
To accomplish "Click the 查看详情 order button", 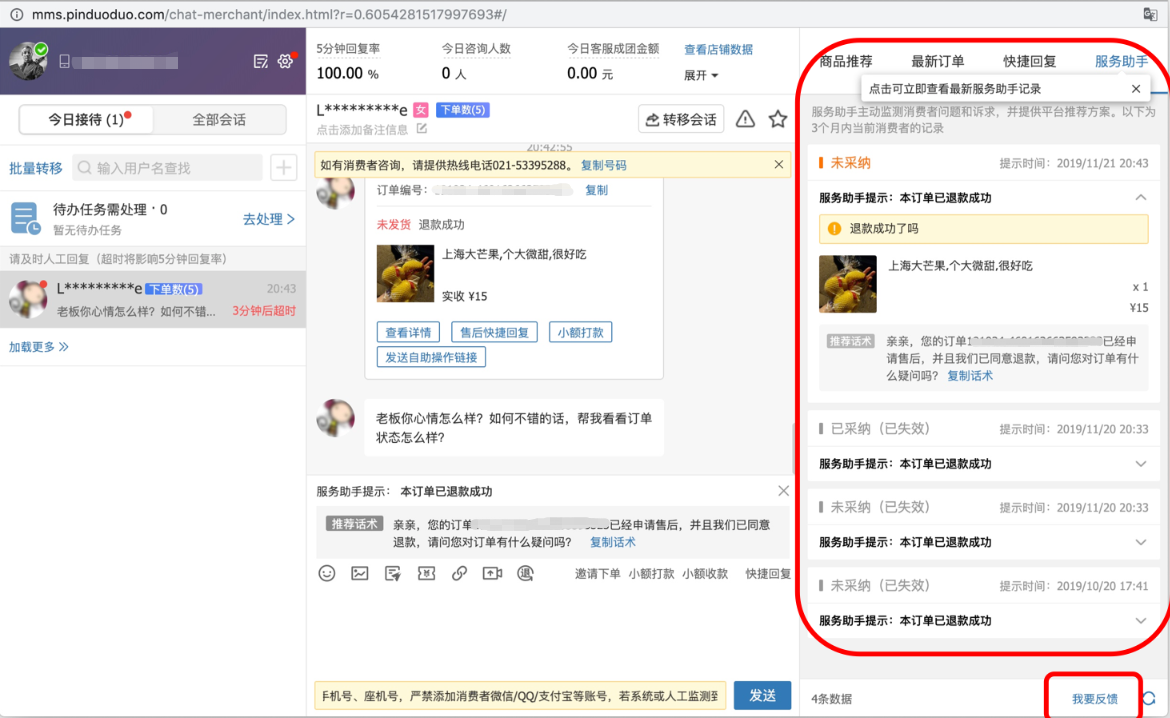I will [x=408, y=332].
